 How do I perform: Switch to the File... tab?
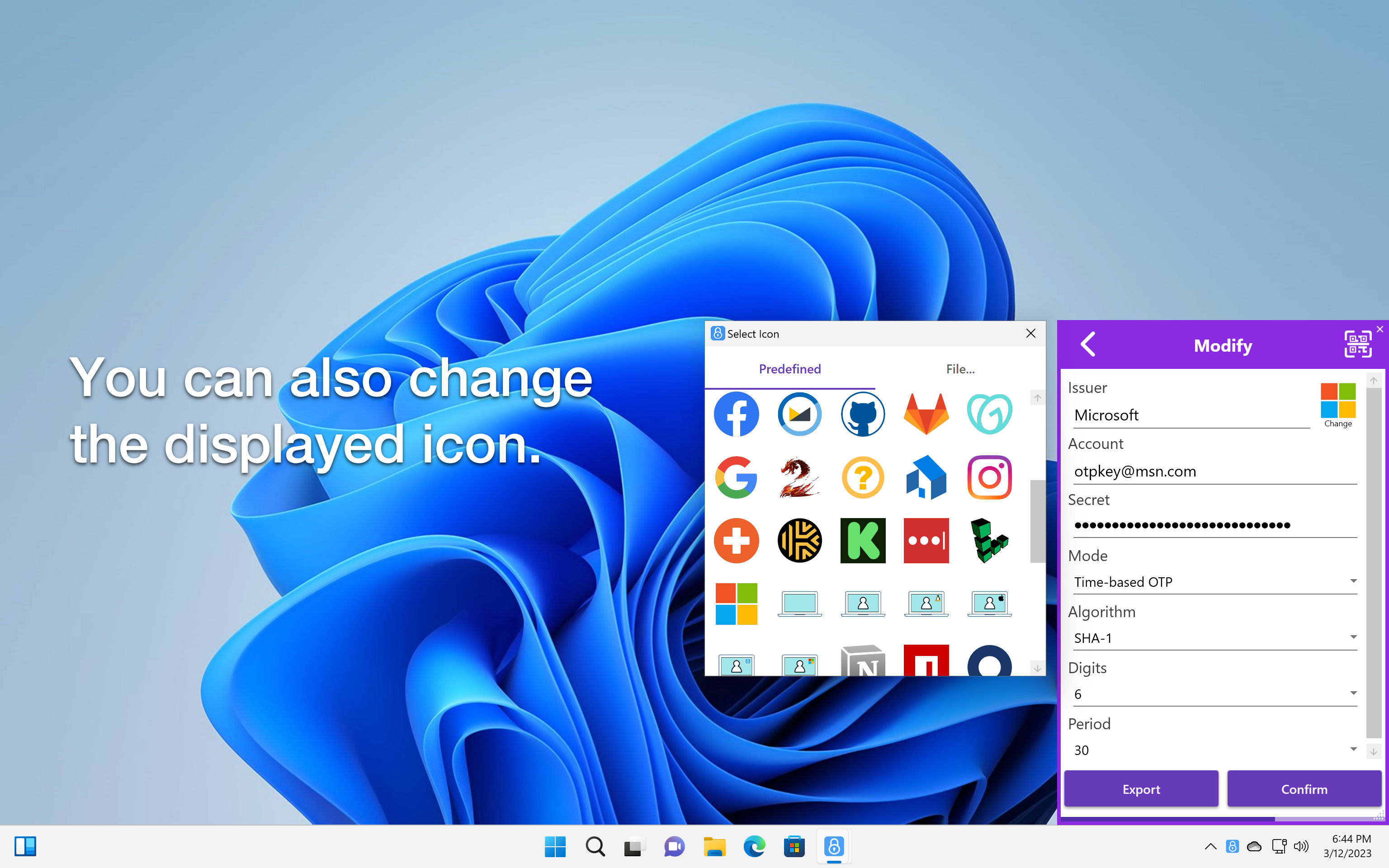(x=959, y=369)
